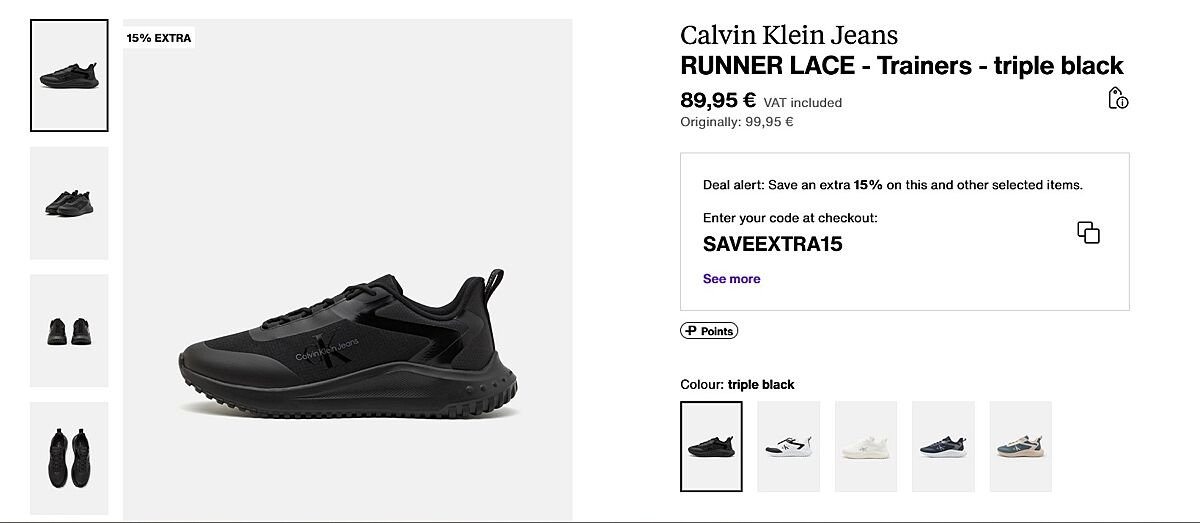The width and height of the screenshot is (1200, 523).
Task: Open the price info tag icon
Action: coord(1118,98)
